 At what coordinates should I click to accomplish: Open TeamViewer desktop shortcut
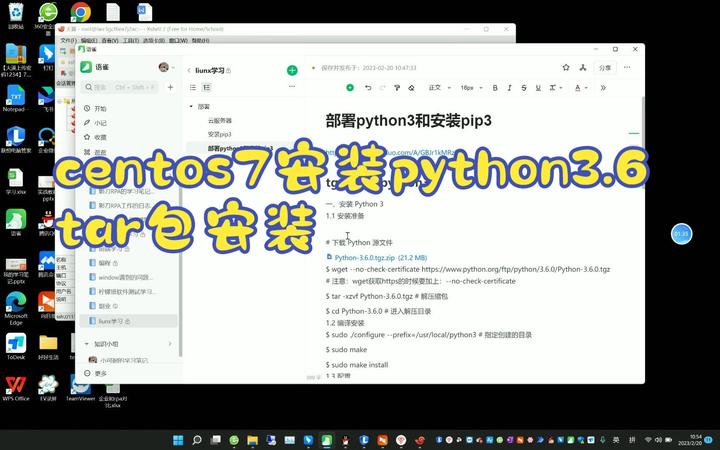(80, 388)
